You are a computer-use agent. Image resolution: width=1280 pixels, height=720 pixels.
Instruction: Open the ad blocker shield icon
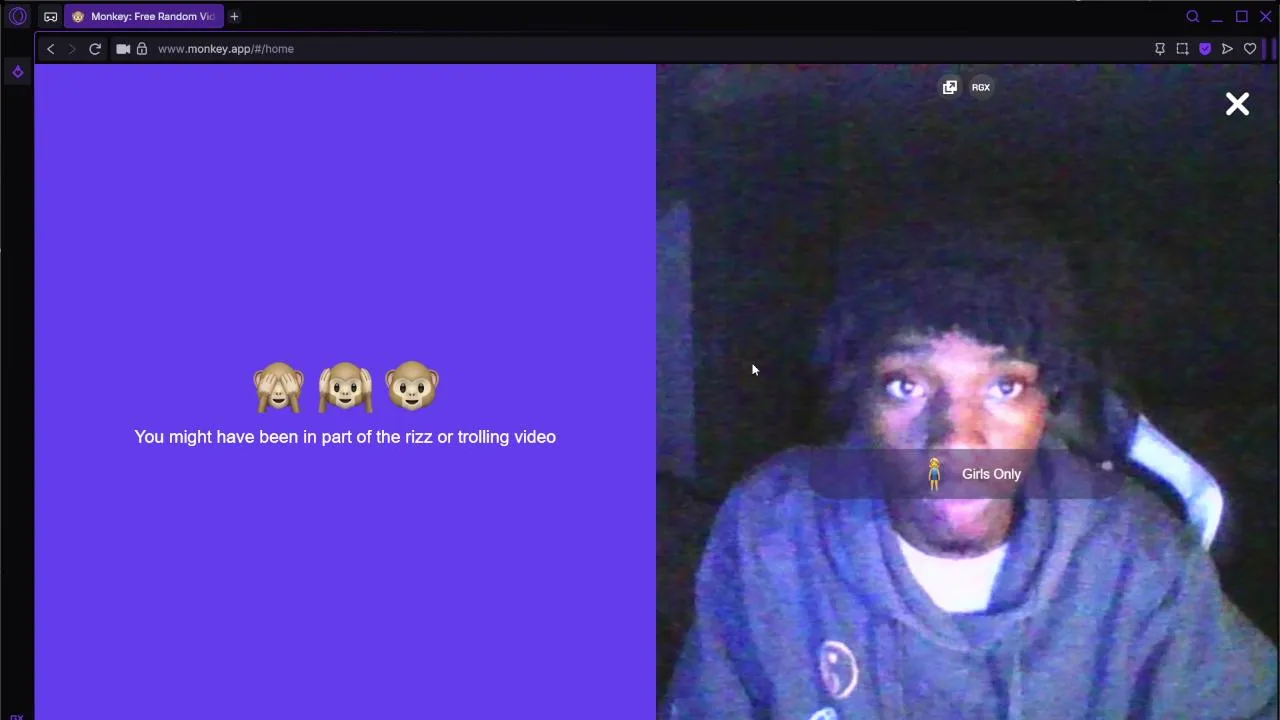pos(1205,48)
